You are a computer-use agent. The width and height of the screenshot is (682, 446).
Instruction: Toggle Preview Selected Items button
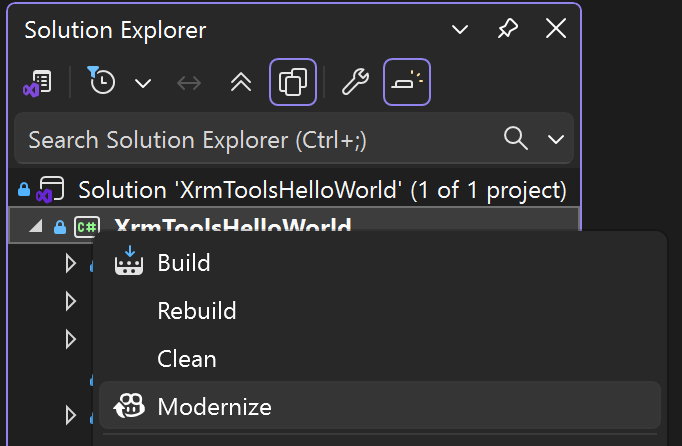[x=407, y=82]
